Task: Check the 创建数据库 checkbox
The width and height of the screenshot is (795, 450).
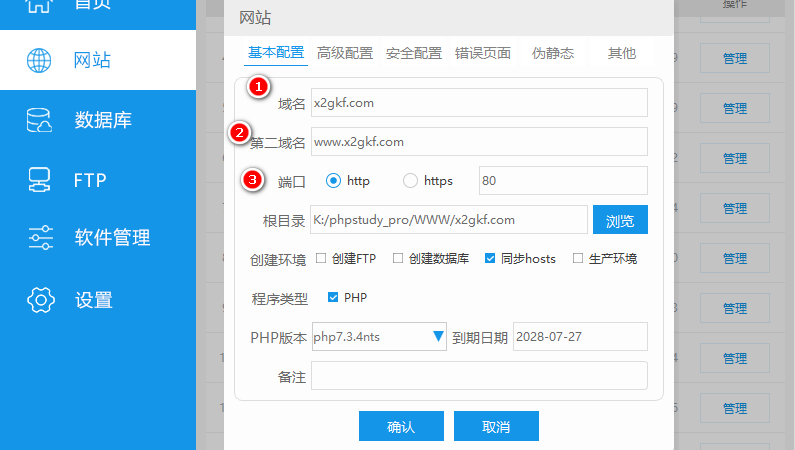Action: click(398, 258)
